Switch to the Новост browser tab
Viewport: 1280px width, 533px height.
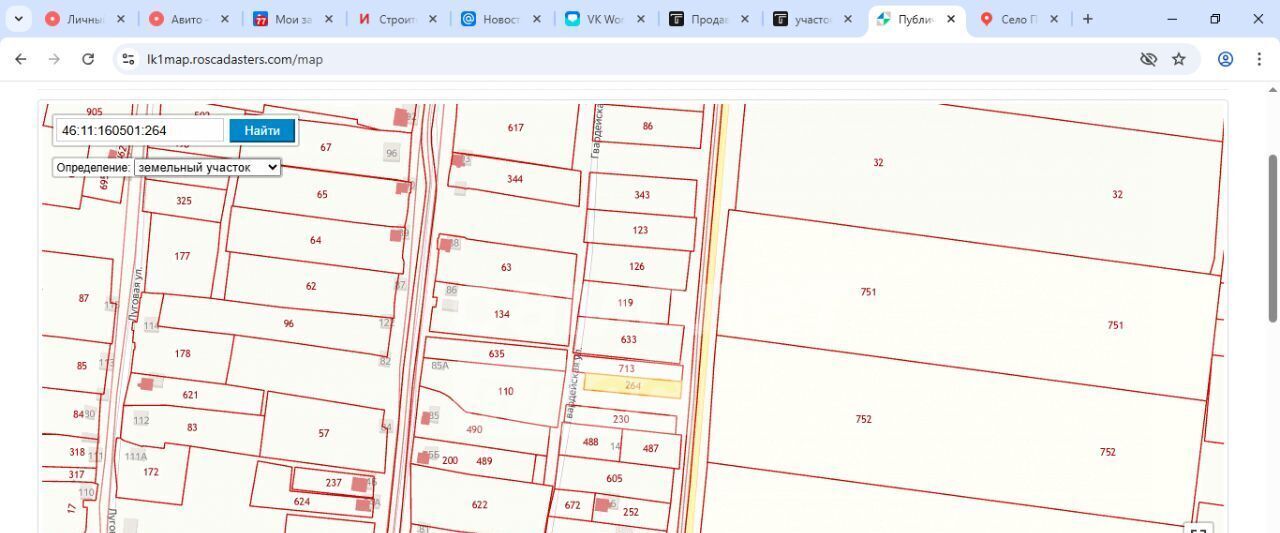(x=502, y=19)
